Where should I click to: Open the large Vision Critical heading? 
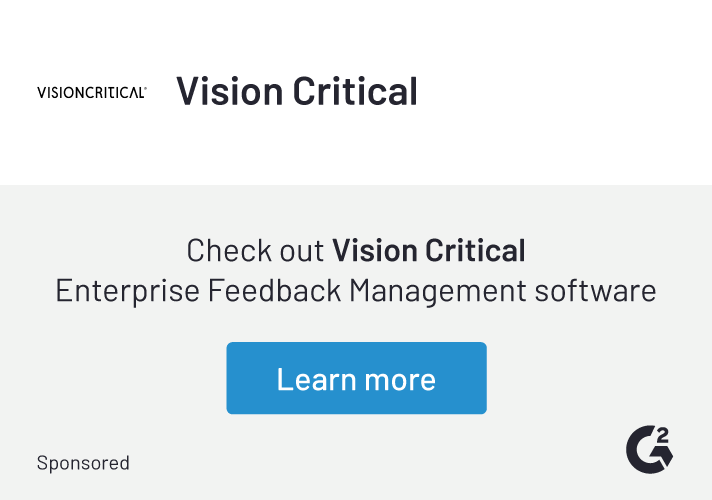coord(297,91)
